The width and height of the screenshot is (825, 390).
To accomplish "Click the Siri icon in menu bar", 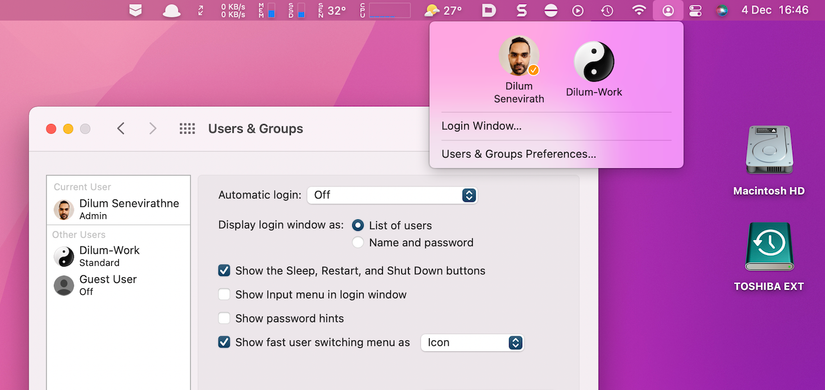I will (722, 11).
